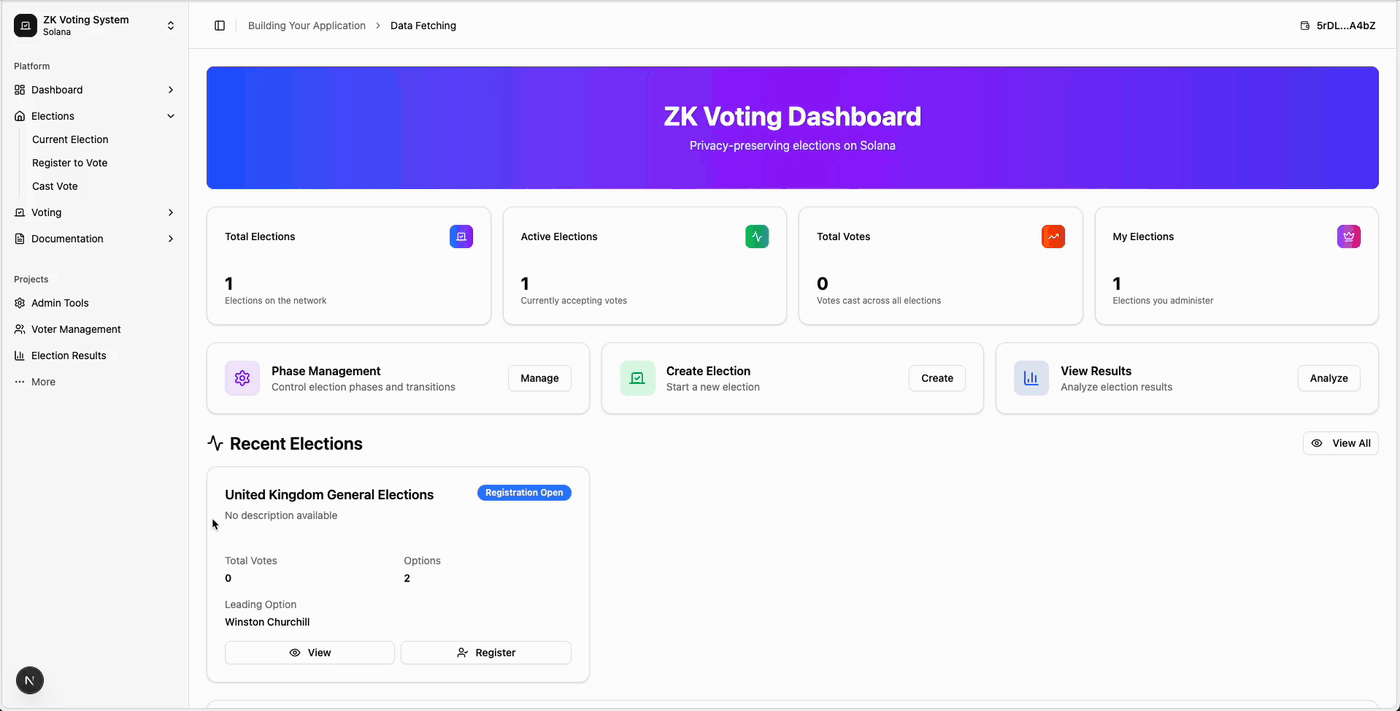Click the green Create Election icon
The width and height of the screenshot is (1400, 711).
coord(637,378)
